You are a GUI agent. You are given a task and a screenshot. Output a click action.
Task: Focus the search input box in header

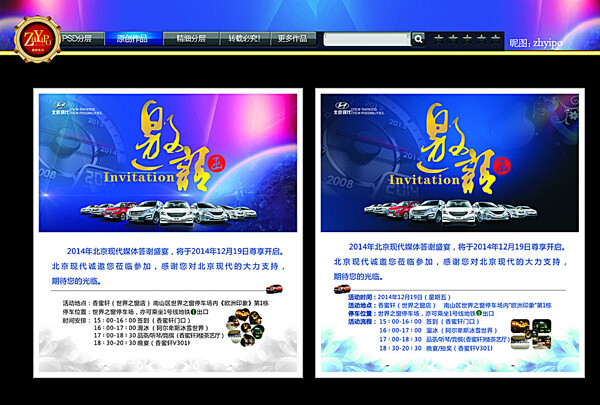click(x=367, y=39)
